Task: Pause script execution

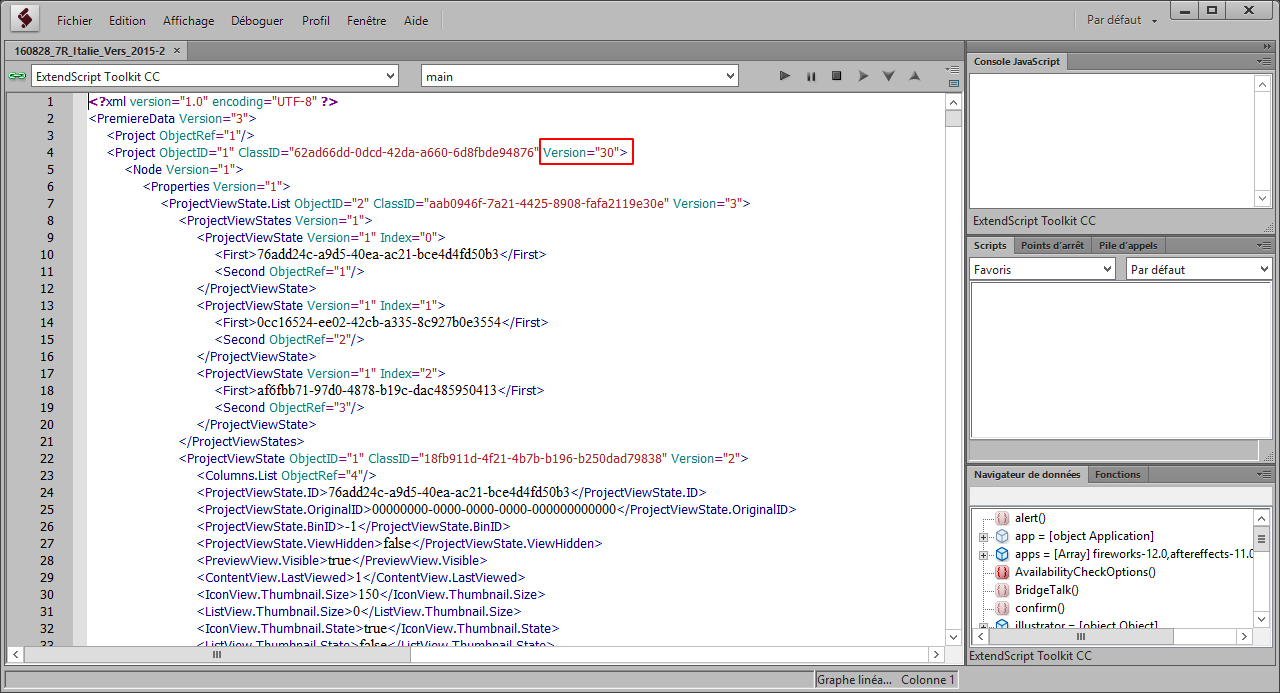Action: pyautogui.click(x=811, y=76)
